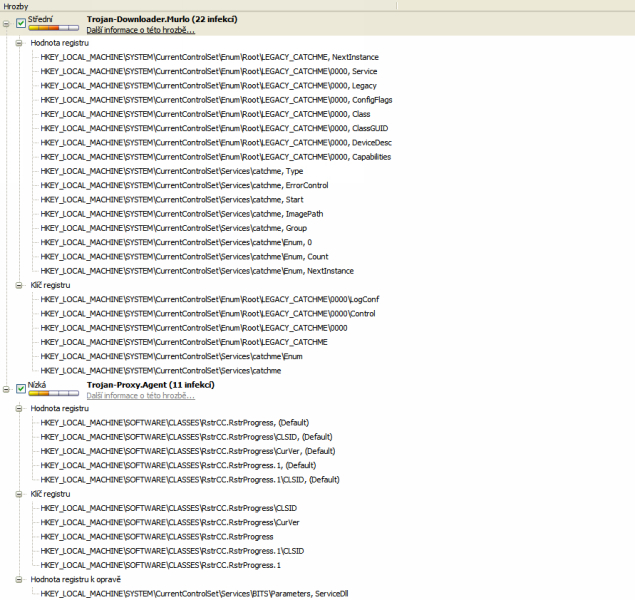The width and height of the screenshot is (635, 600).
Task: Select Services\catchme, Type registry value
Action: tap(172, 171)
